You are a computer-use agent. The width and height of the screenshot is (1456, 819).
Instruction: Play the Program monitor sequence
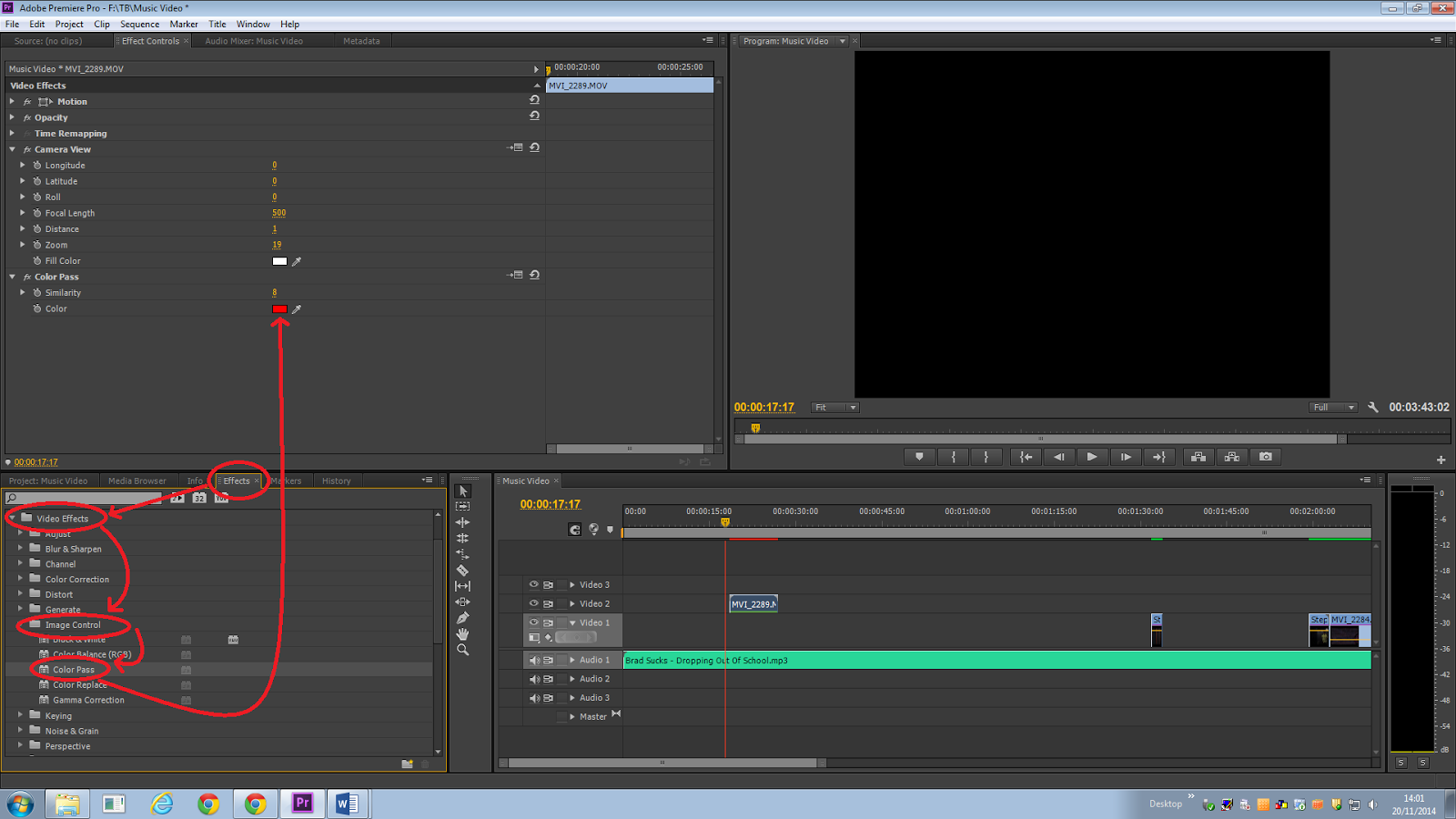[1092, 457]
